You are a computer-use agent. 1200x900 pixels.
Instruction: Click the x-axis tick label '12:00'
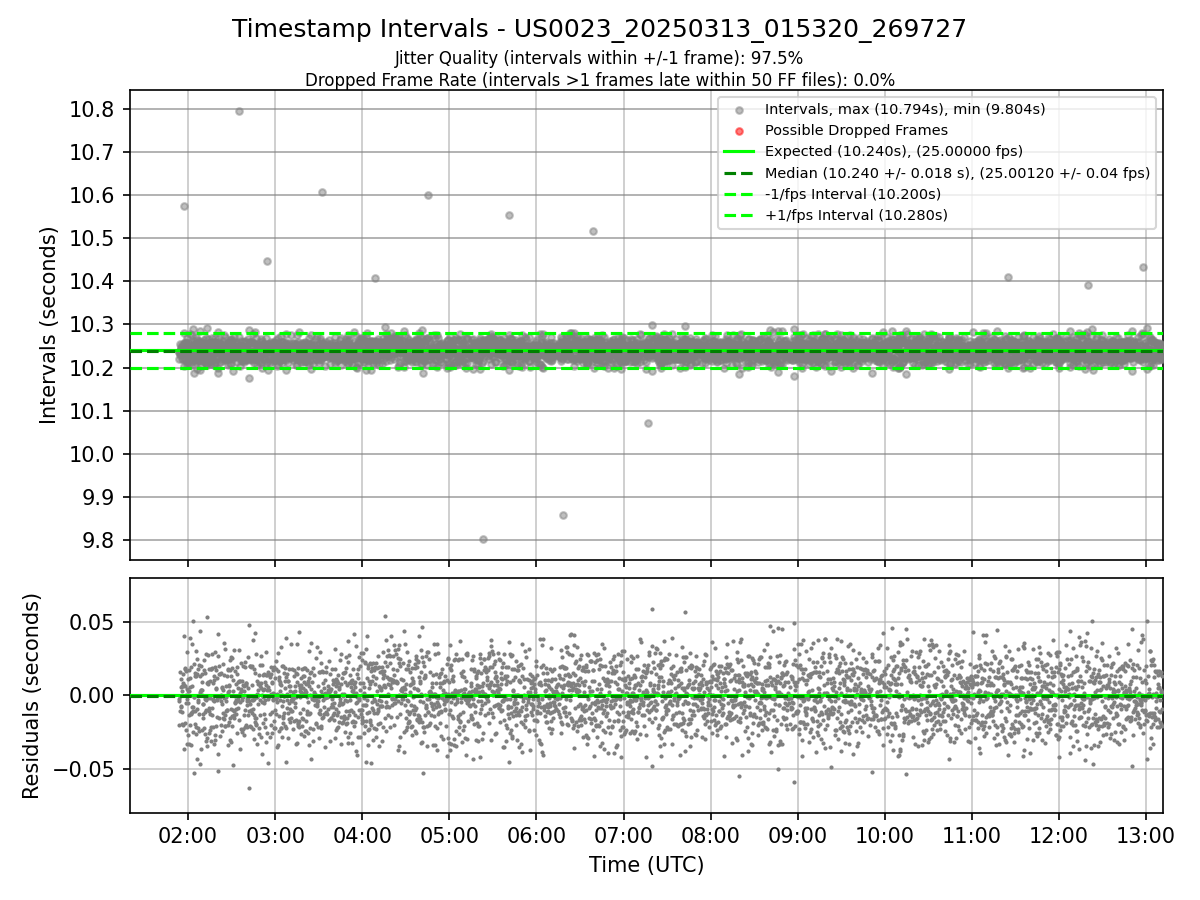1059,834
